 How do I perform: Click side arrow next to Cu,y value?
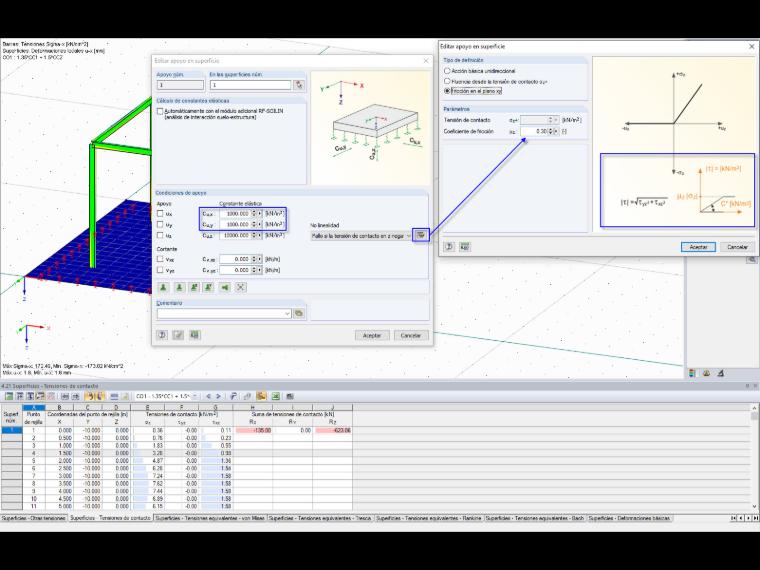coord(260,224)
